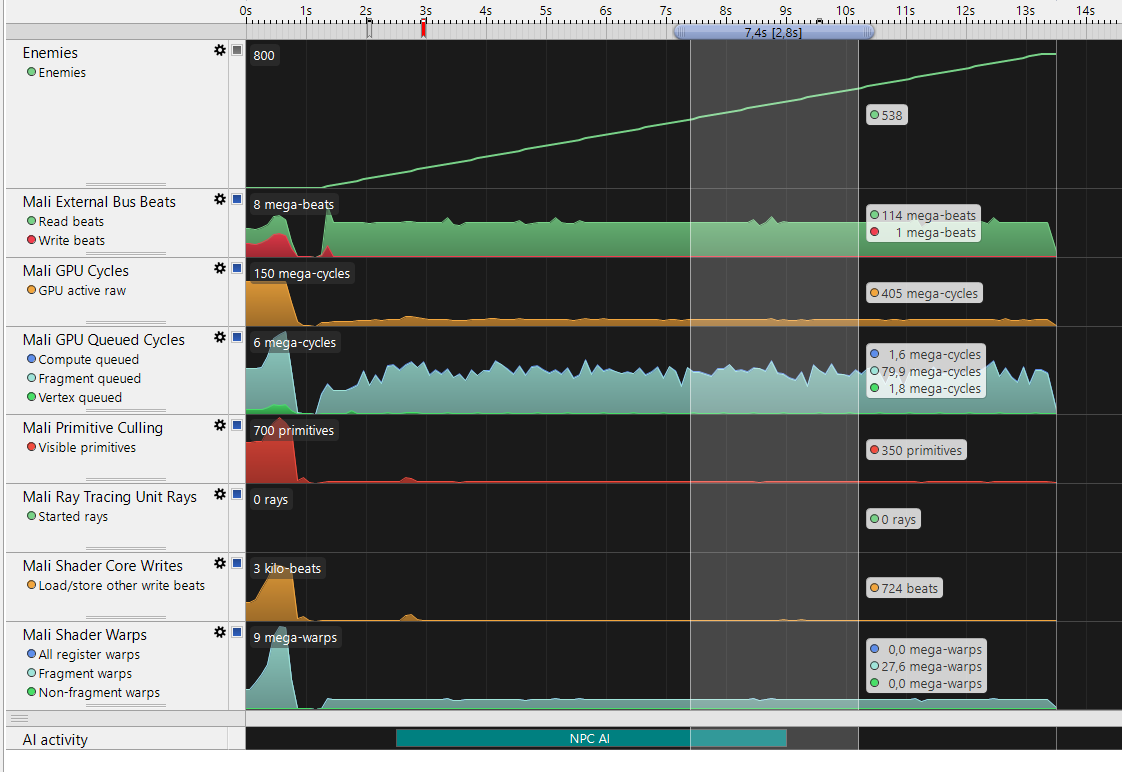
Task: Click the red swatch beside Visible primitives
Action: 31,446
